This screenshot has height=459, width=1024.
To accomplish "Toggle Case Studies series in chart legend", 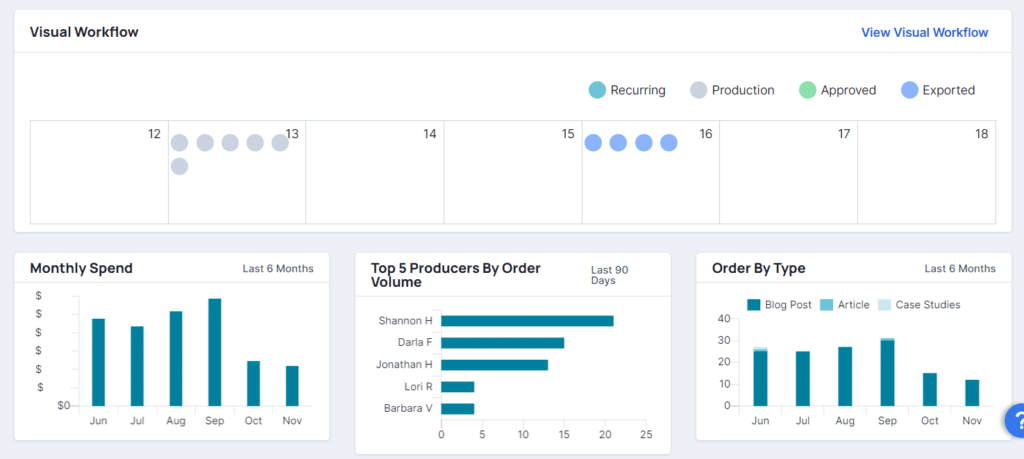I will pos(919,305).
